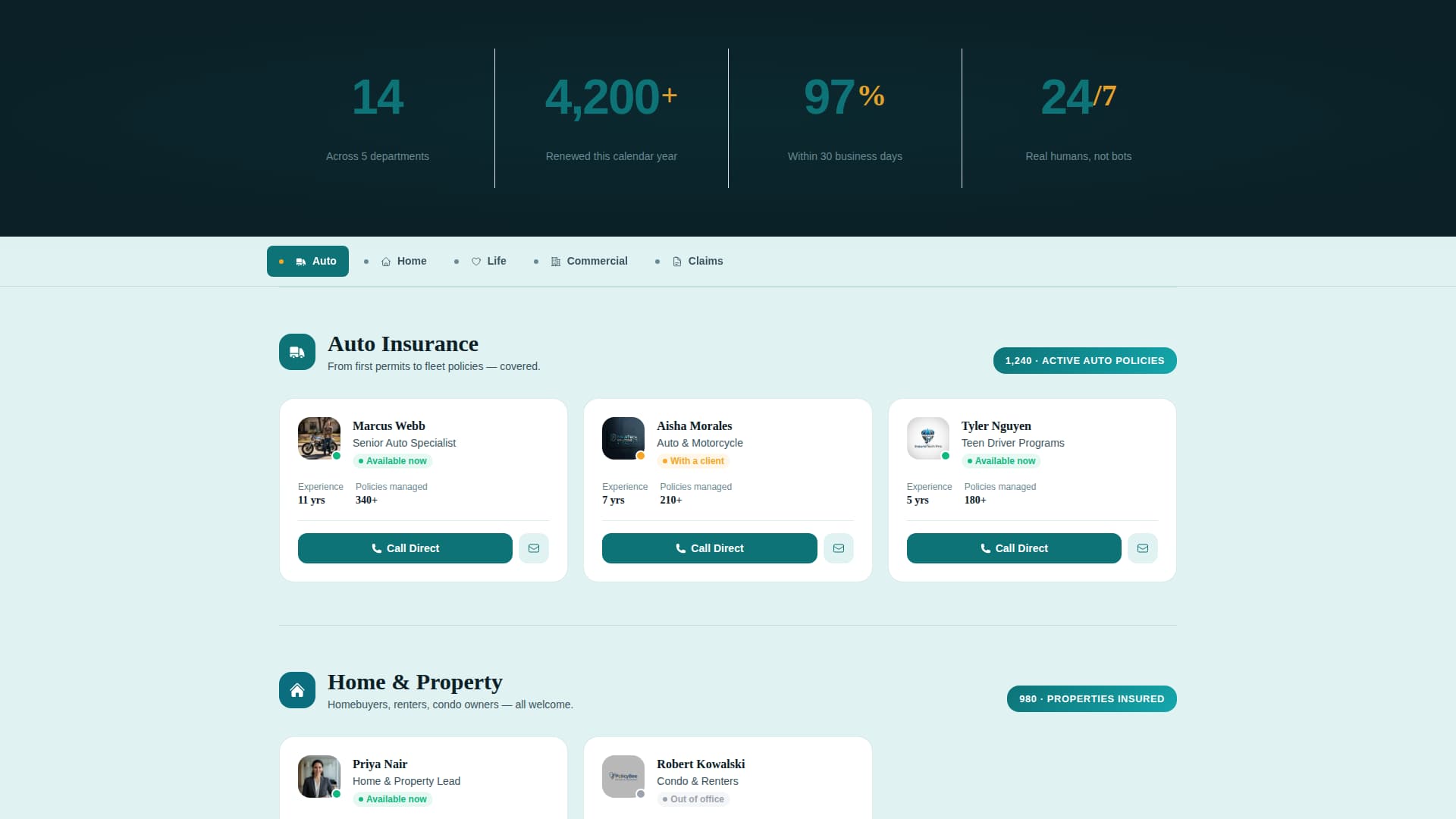This screenshot has height=819, width=1456.
Task: Click the document icon in Claims tab
Action: [677, 262]
